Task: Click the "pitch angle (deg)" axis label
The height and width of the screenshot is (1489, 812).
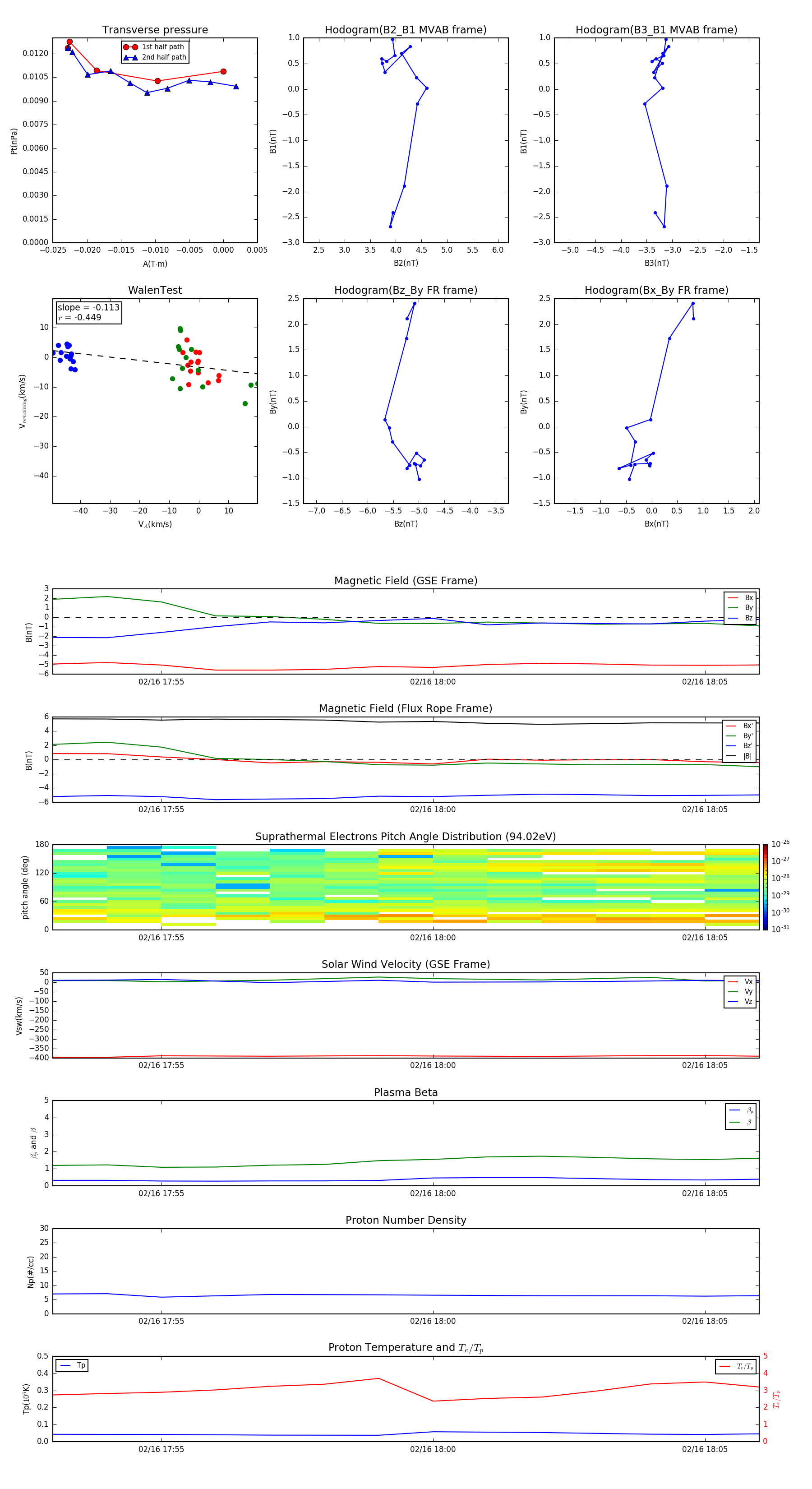Action: (x=25, y=887)
